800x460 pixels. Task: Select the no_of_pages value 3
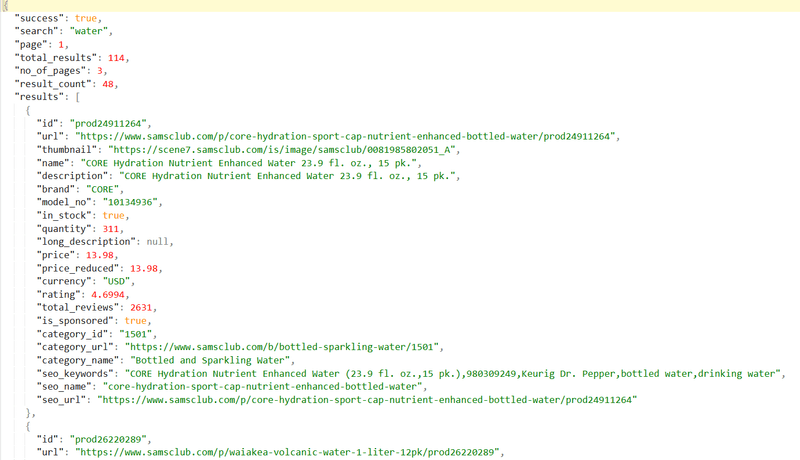tap(99, 70)
